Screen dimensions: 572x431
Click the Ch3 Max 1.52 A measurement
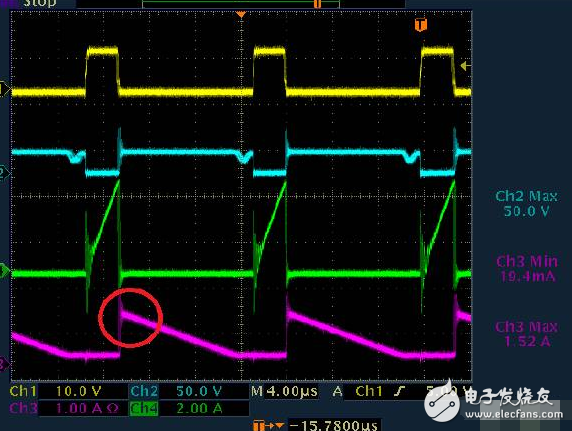coord(526,334)
